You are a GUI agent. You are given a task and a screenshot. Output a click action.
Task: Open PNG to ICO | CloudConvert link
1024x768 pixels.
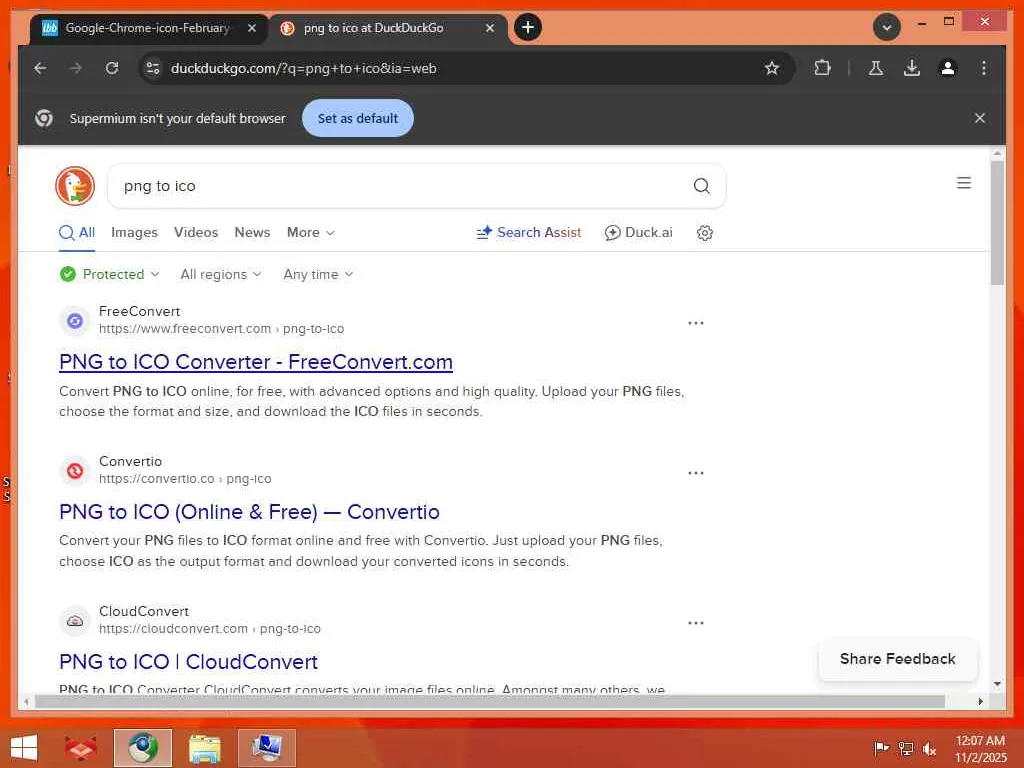188,662
